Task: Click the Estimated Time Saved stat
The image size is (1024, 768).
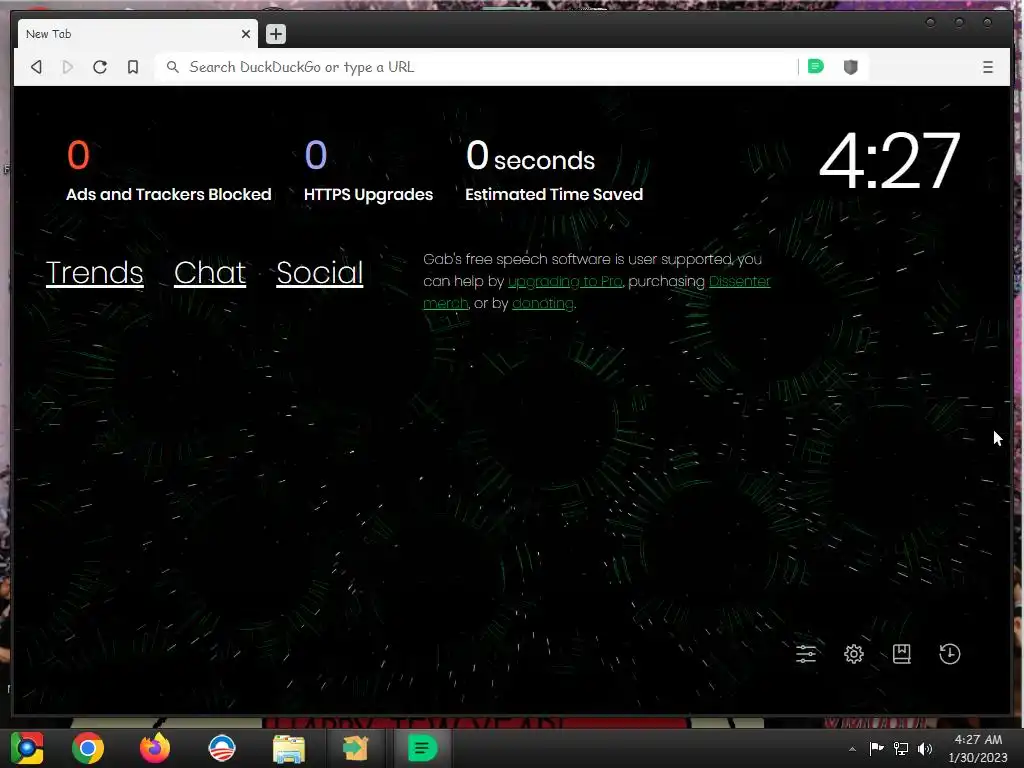Action: [x=554, y=171]
